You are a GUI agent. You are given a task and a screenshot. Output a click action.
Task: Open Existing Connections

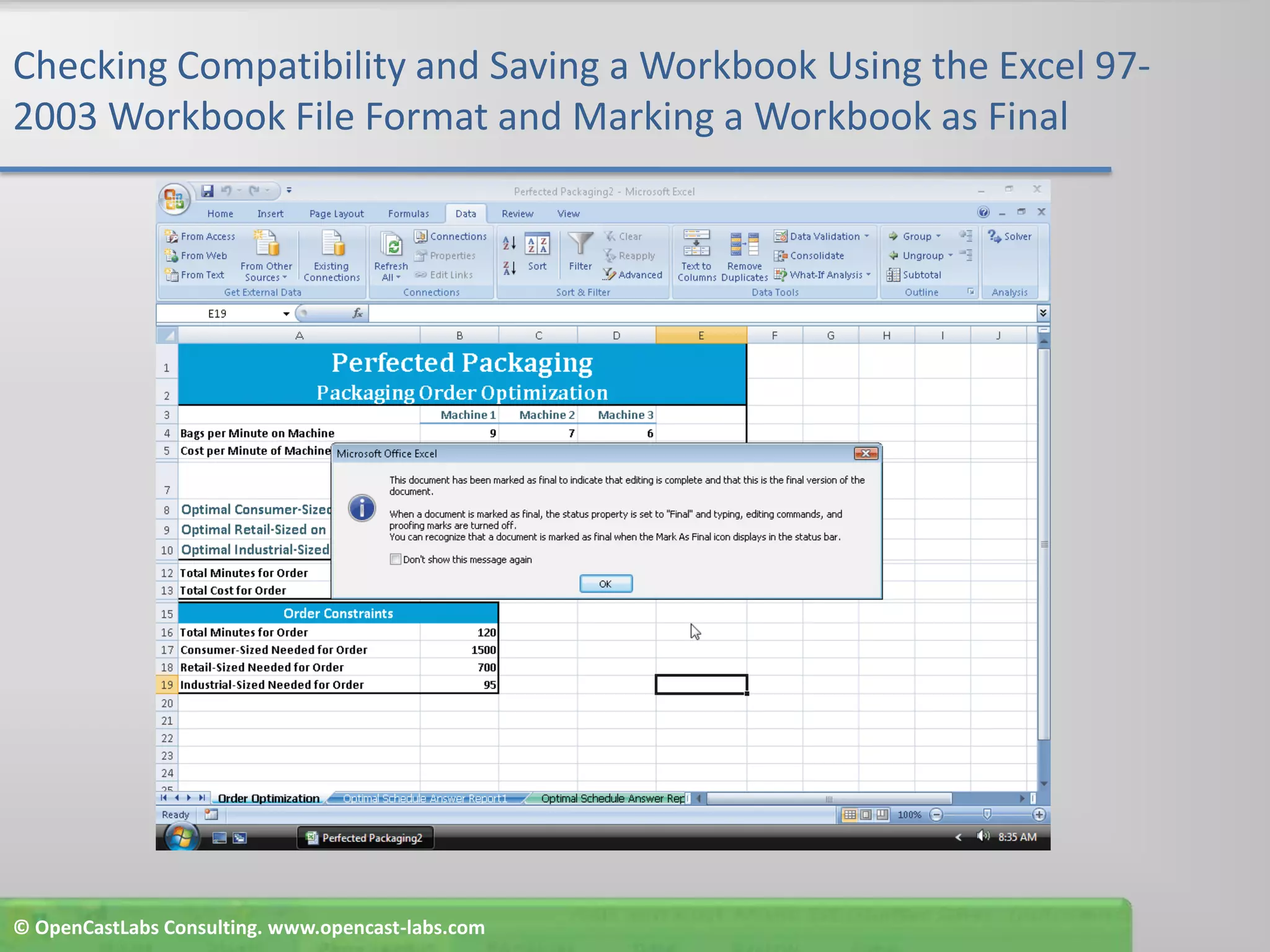point(332,255)
